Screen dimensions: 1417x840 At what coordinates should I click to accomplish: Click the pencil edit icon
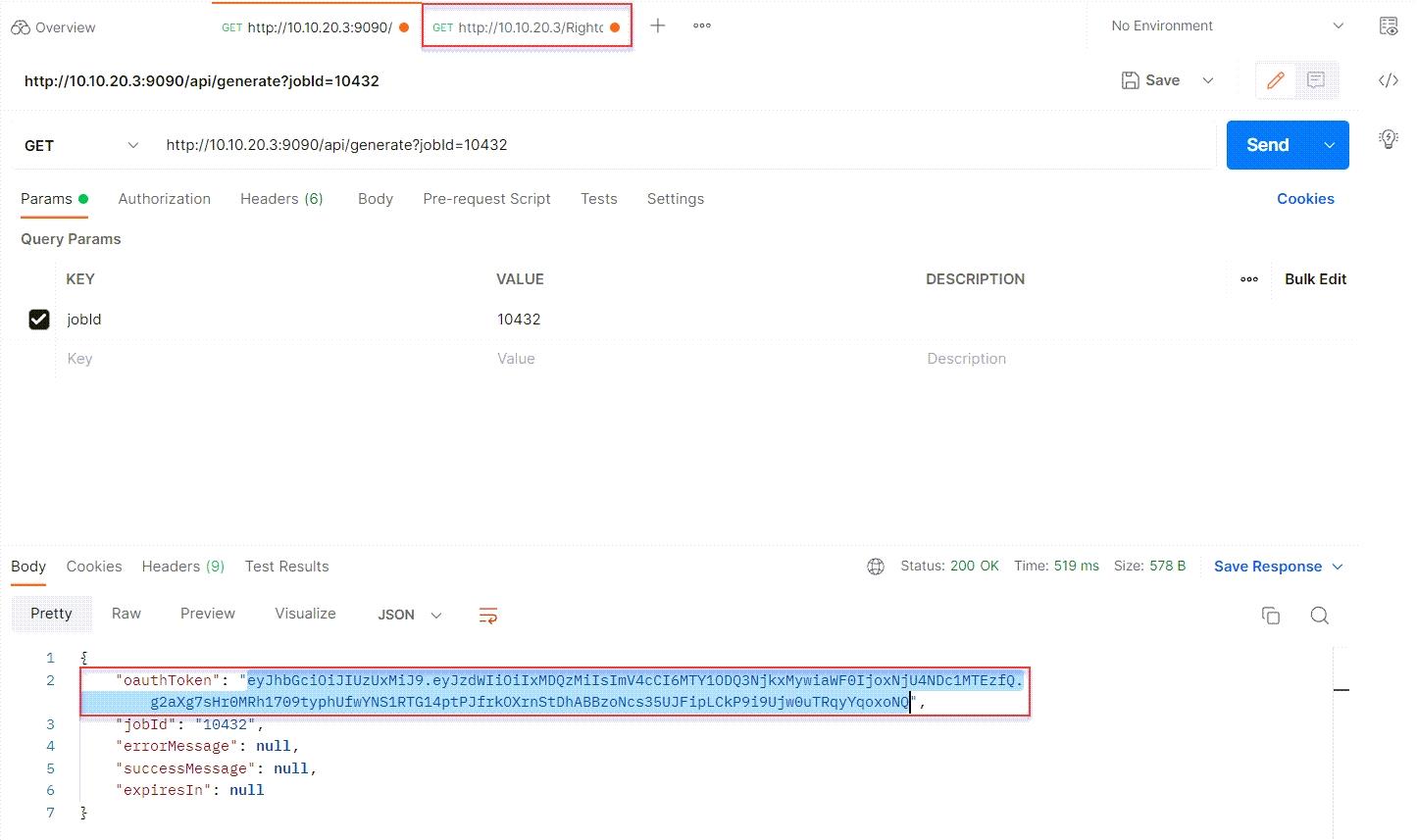(x=1275, y=80)
